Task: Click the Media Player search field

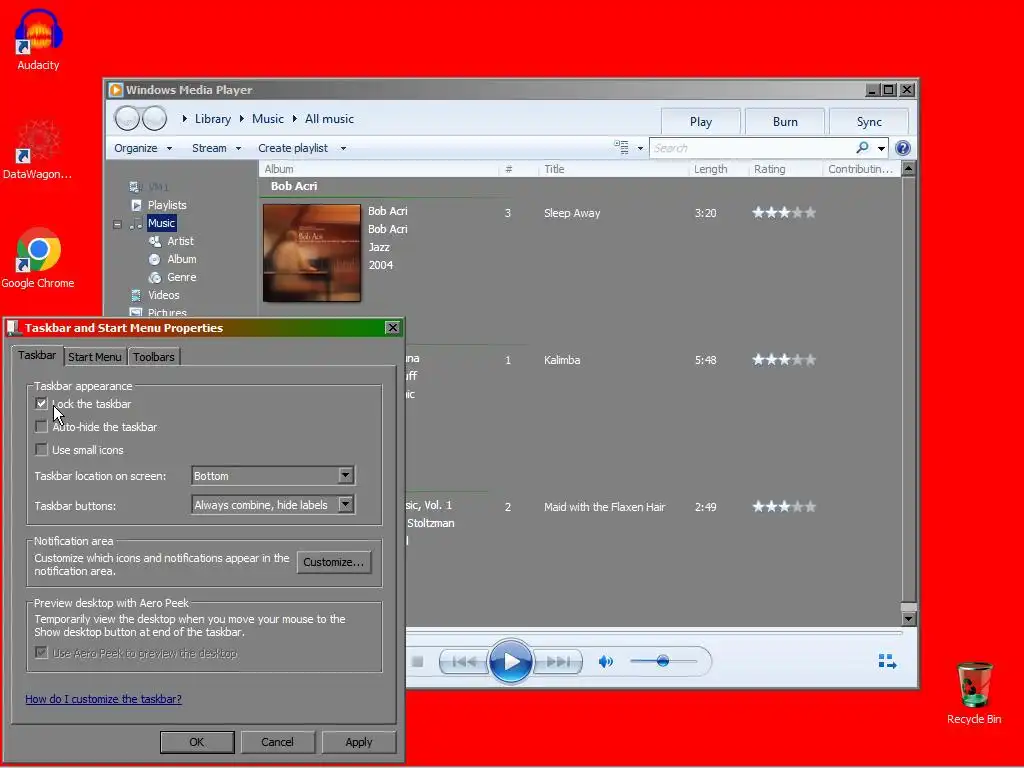Action: [x=751, y=148]
